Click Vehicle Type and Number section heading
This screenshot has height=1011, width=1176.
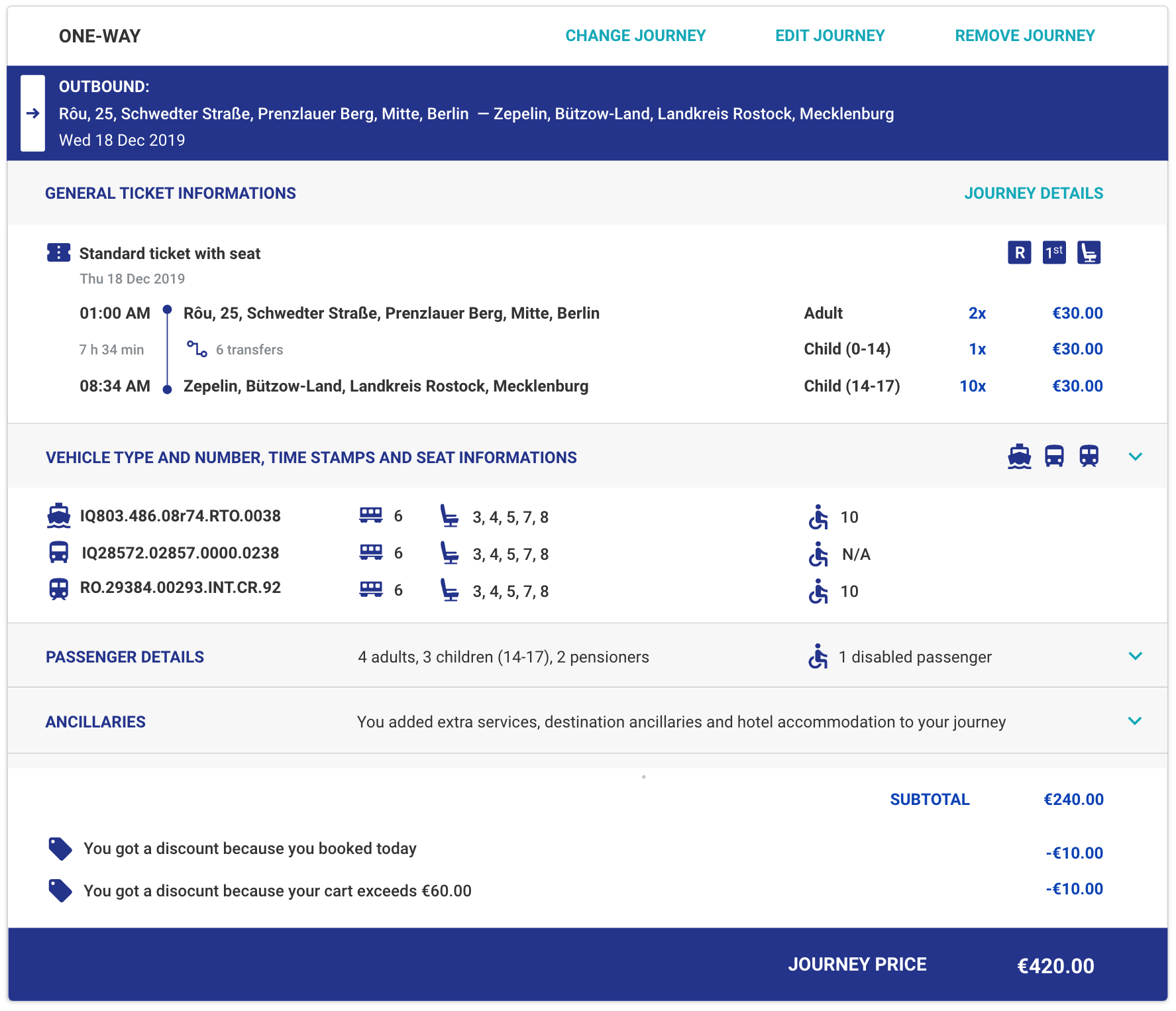311,458
